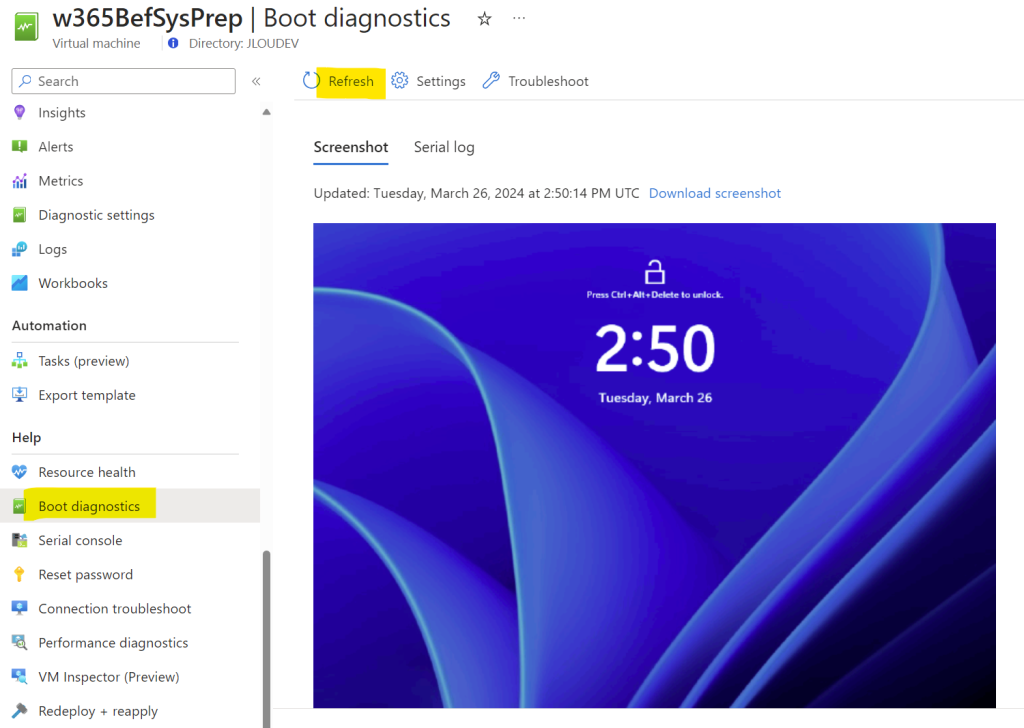Click the 'Virtual machine' subtitle text

pyautogui.click(x=96, y=43)
